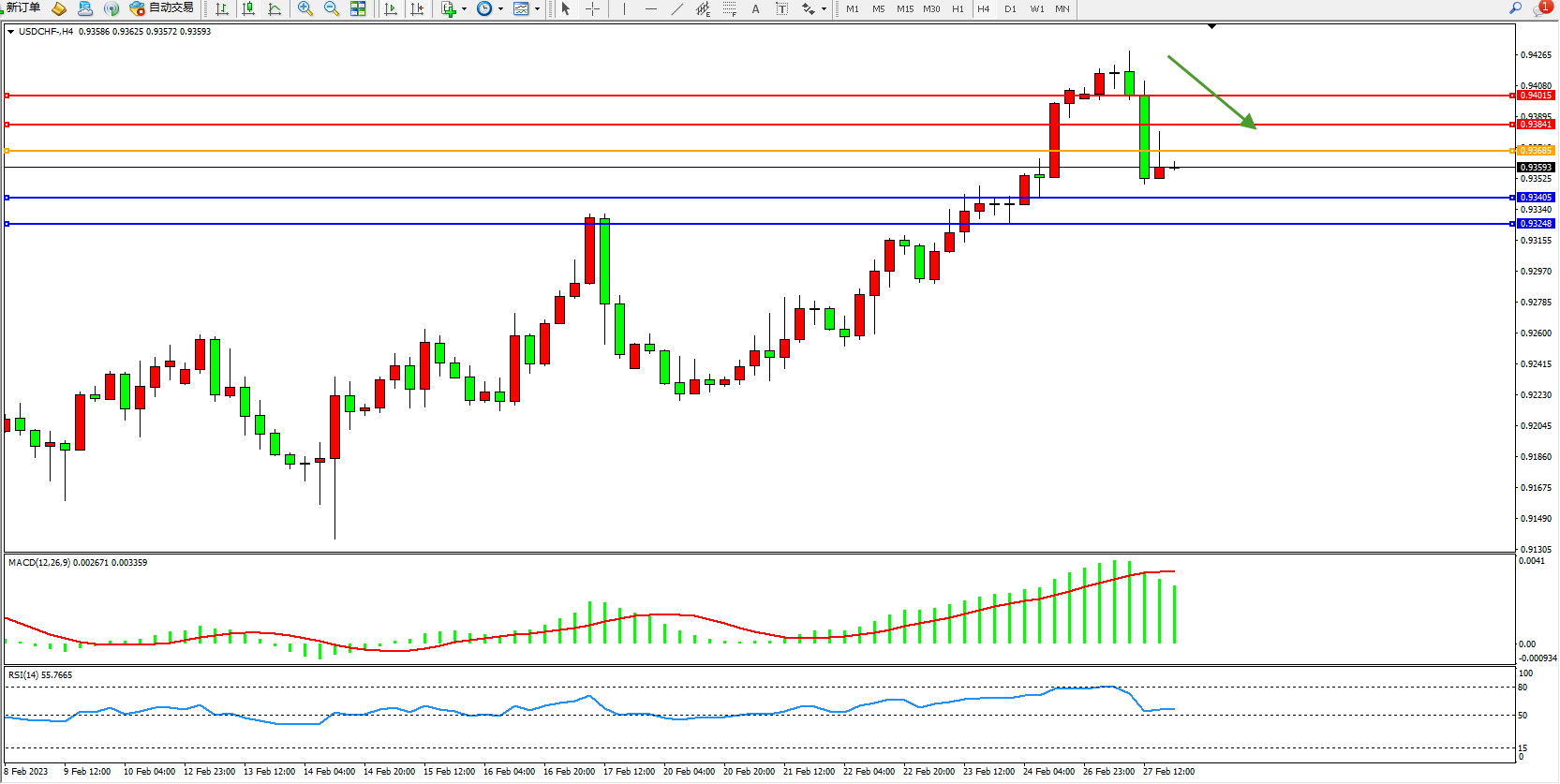Switch to the D1 timeframe

click(x=1010, y=8)
